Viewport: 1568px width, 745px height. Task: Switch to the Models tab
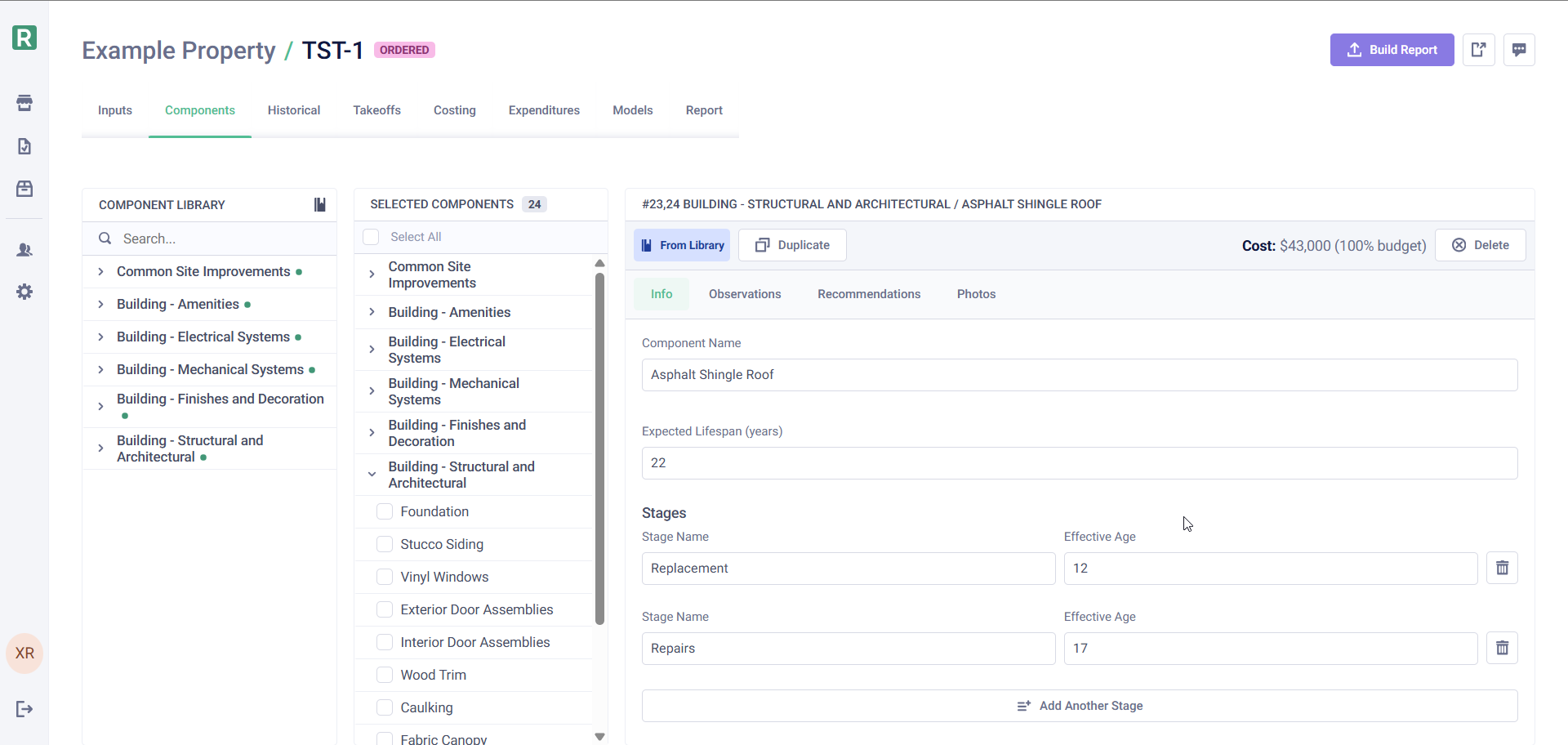tap(633, 110)
